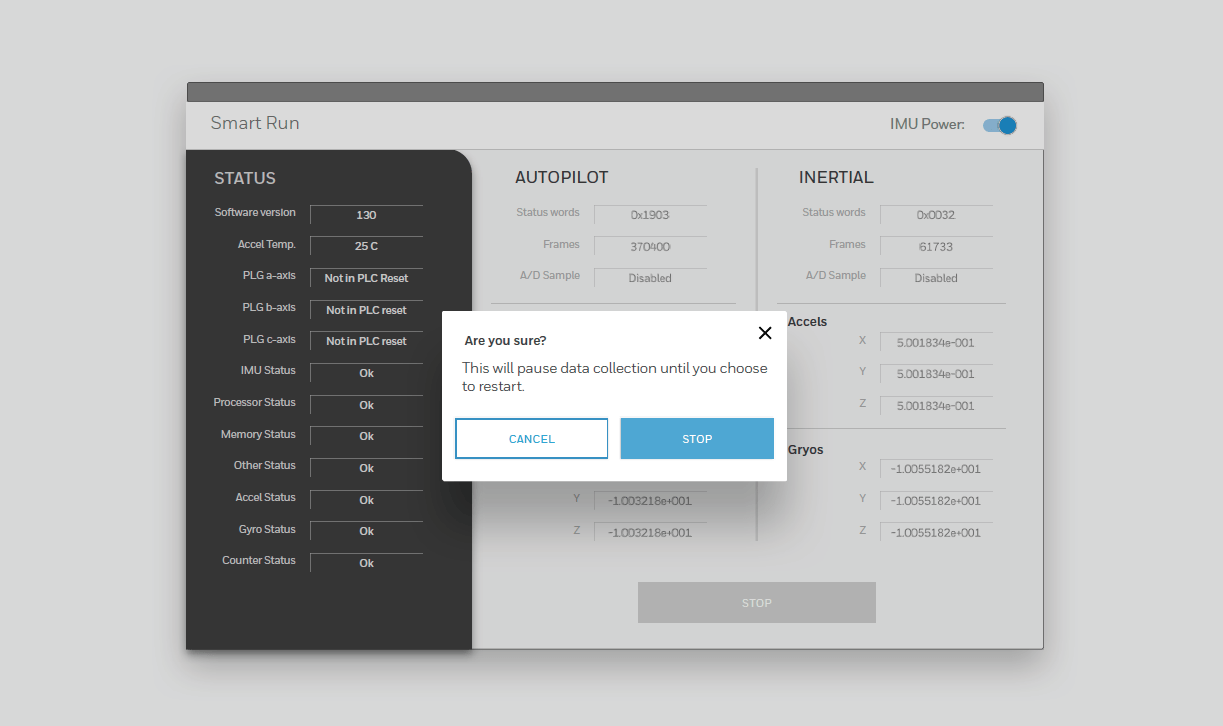1223x726 pixels.
Task: Click the greyed STOP button at the bottom
Action: (x=756, y=603)
